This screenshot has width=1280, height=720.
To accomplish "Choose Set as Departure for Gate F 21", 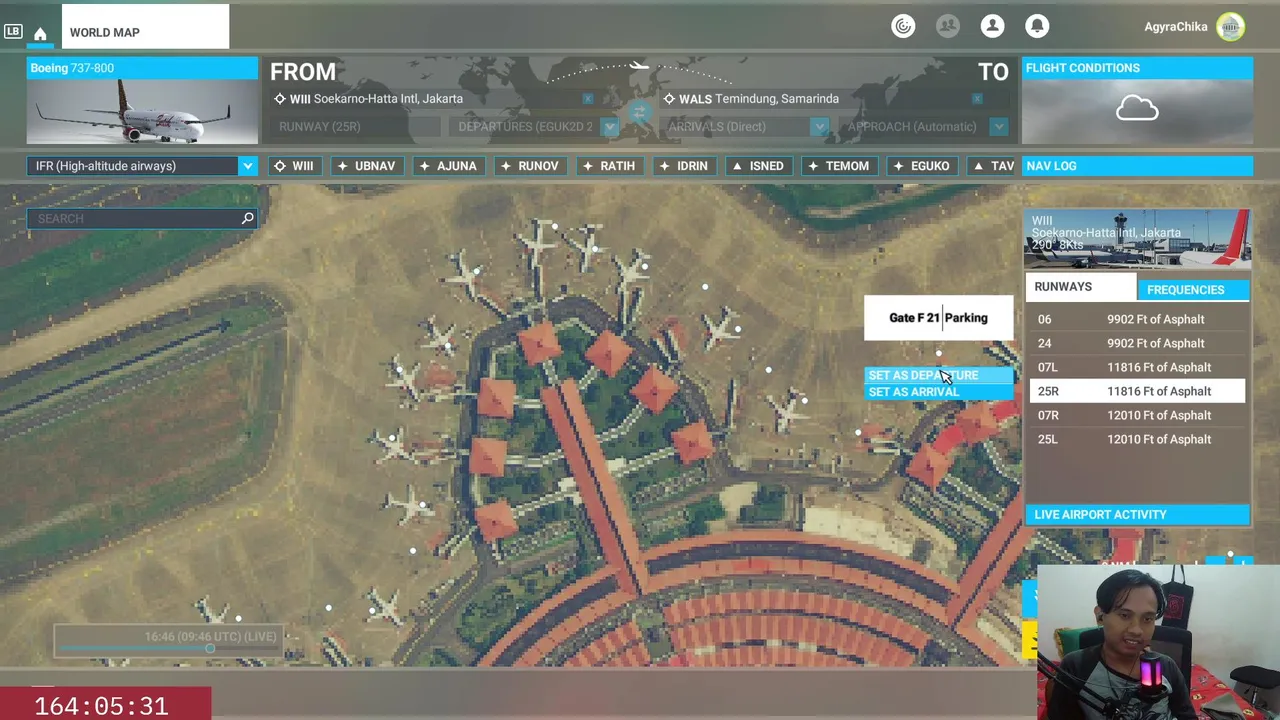I will pos(938,375).
